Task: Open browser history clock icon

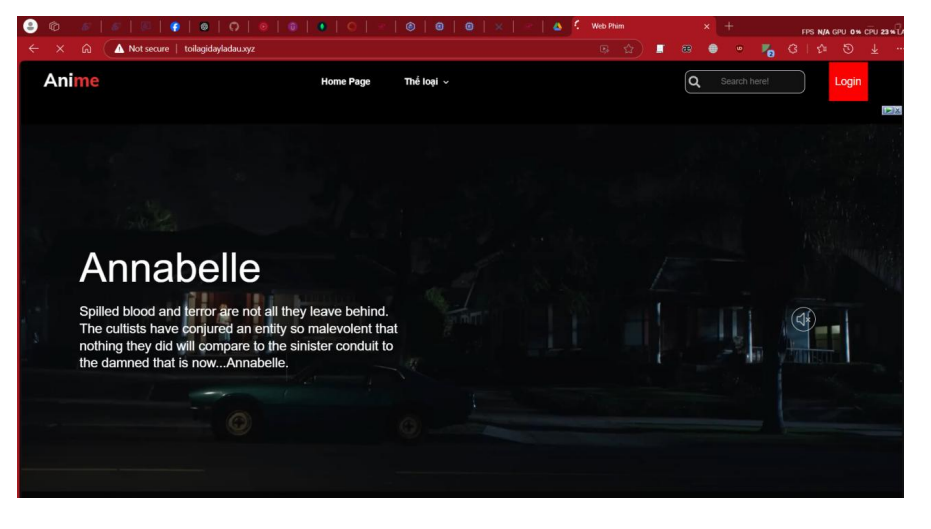Action: click(x=847, y=49)
